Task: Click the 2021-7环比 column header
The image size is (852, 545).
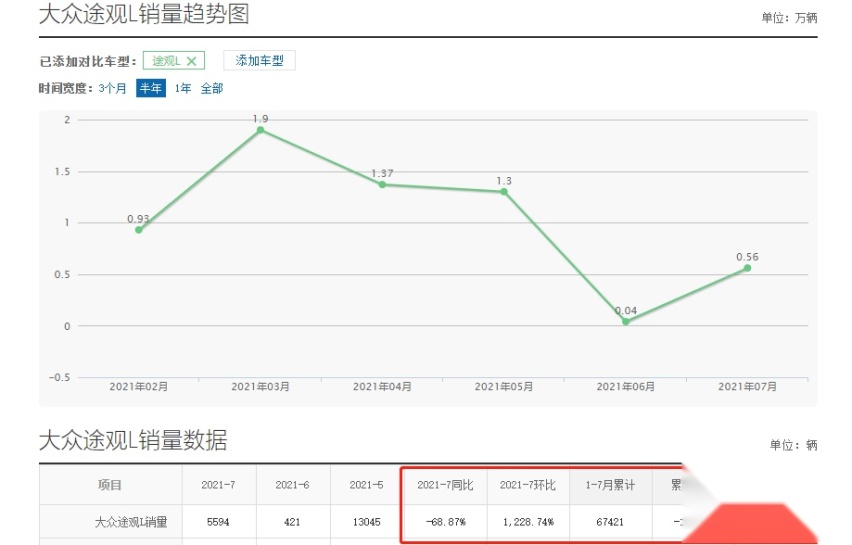Action: pyautogui.click(x=528, y=485)
